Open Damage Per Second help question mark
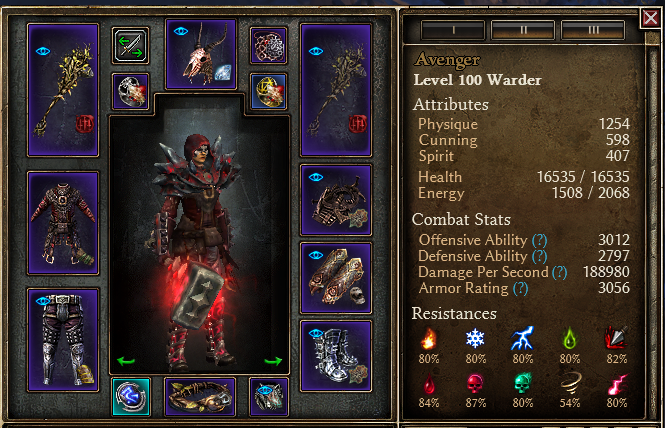The width and height of the screenshot is (665, 428). (559, 272)
